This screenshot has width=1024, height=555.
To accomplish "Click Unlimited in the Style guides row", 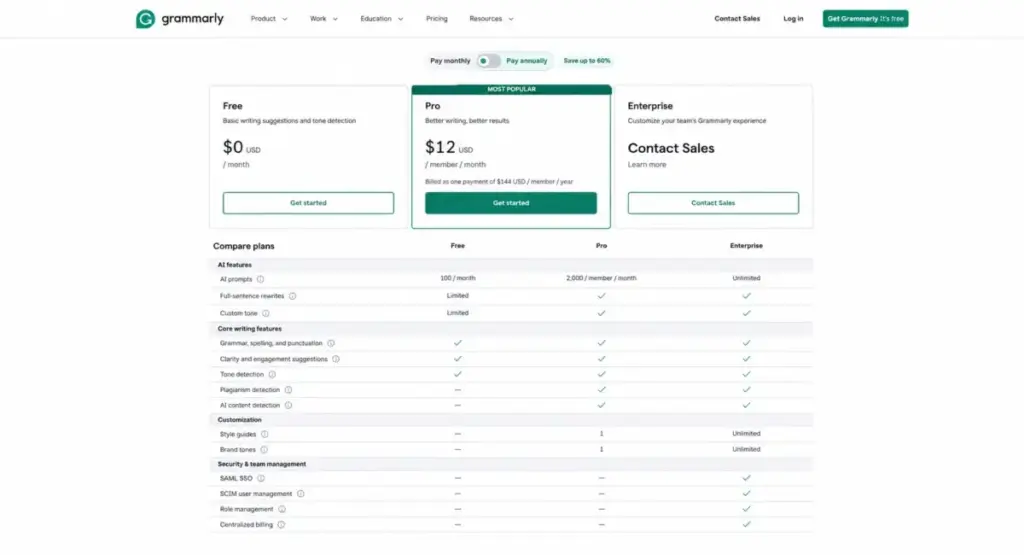I will (746, 434).
